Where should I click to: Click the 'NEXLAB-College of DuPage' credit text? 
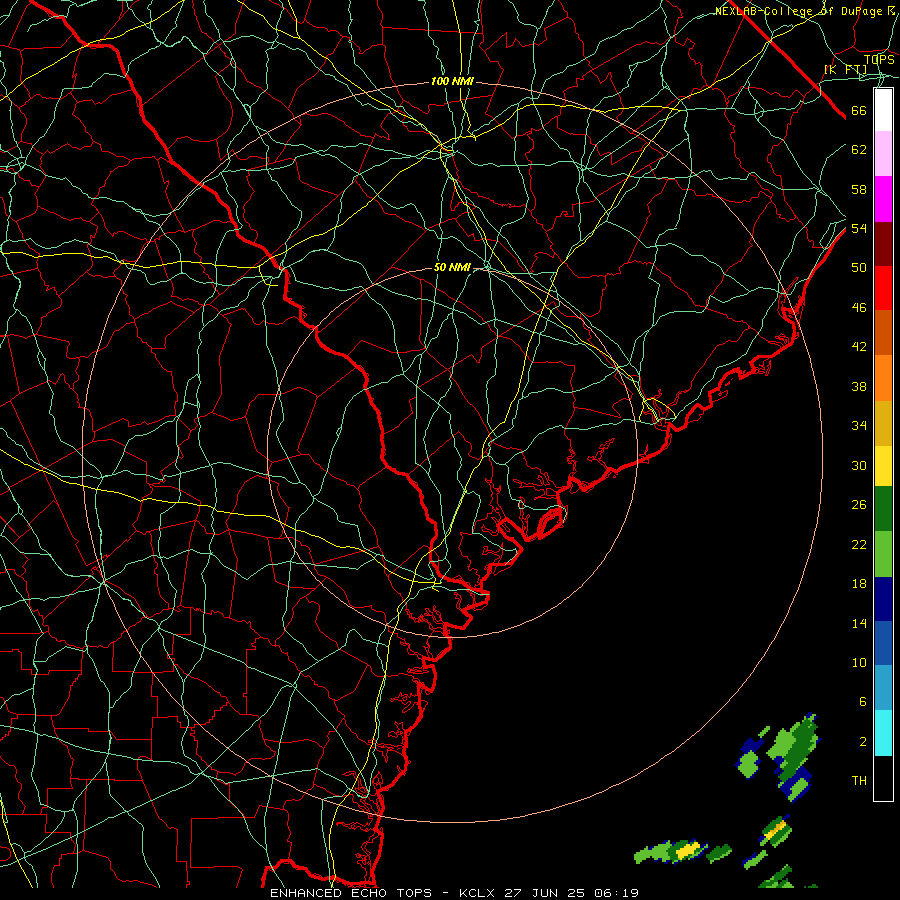pos(800,11)
